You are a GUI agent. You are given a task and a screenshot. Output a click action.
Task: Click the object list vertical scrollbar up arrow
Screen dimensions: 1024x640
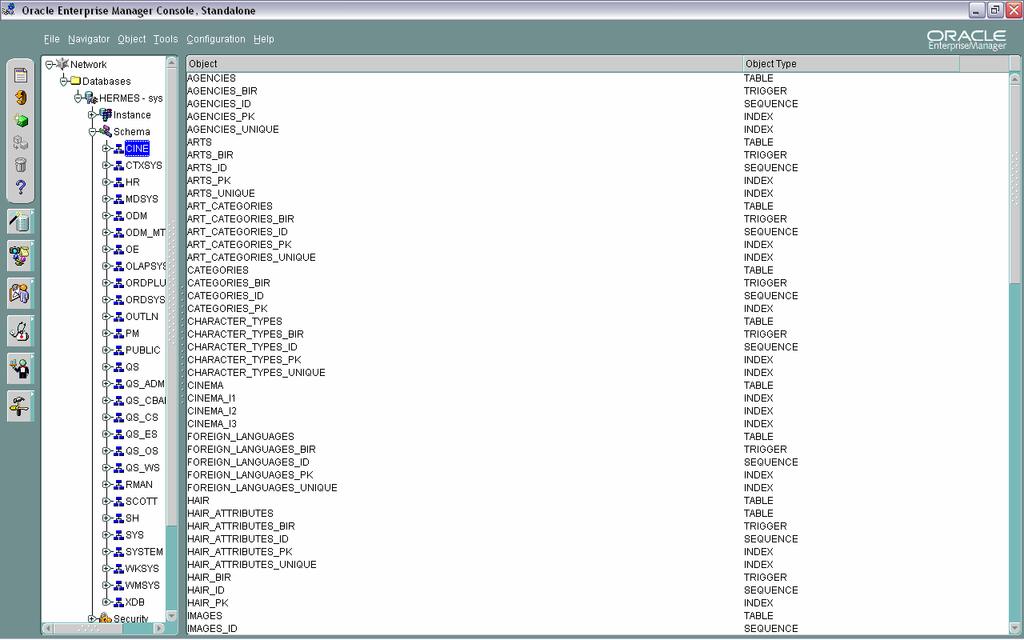pyautogui.click(x=1015, y=78)
